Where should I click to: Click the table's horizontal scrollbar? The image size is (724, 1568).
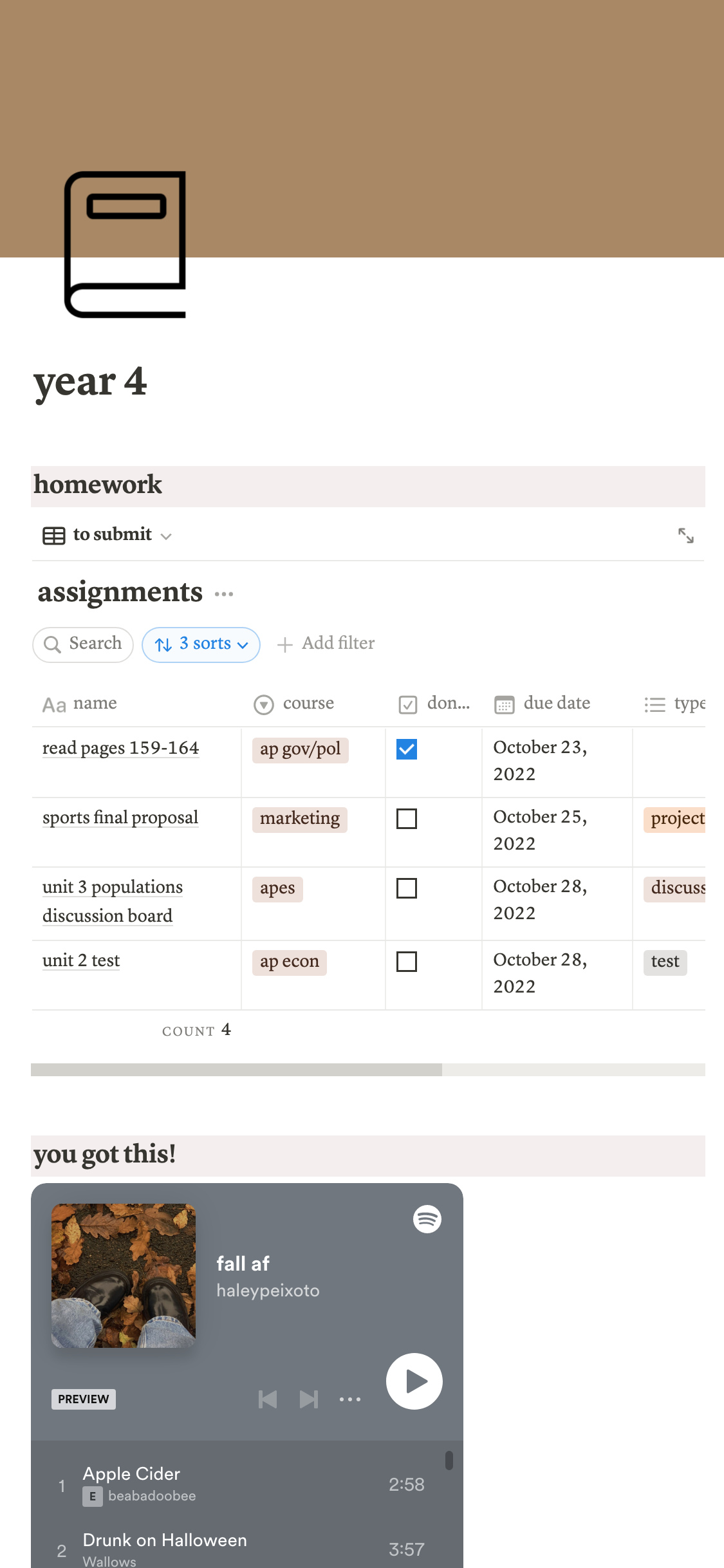pos(237,1070)
